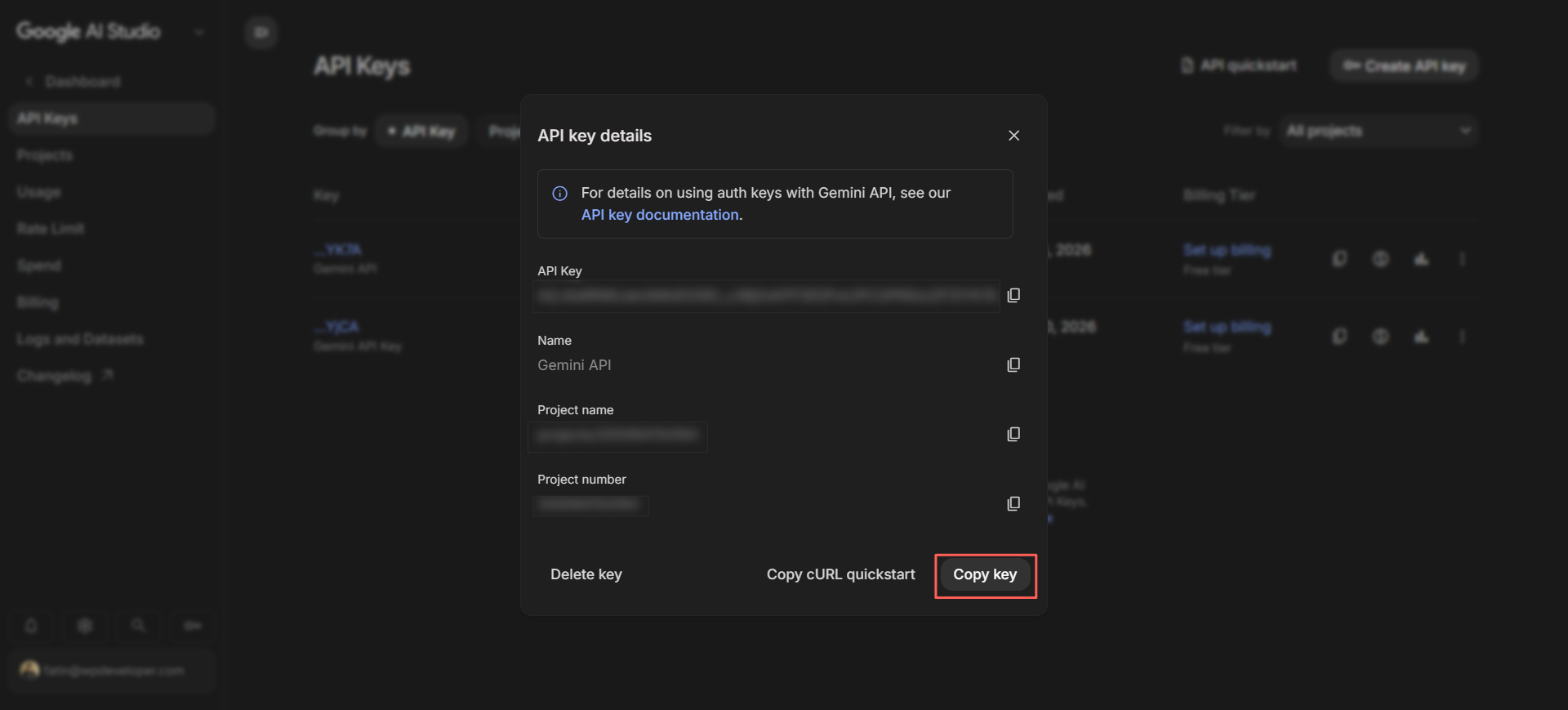
Task: Open Rate Limit in the sidebar
Action: click(51, 229)
